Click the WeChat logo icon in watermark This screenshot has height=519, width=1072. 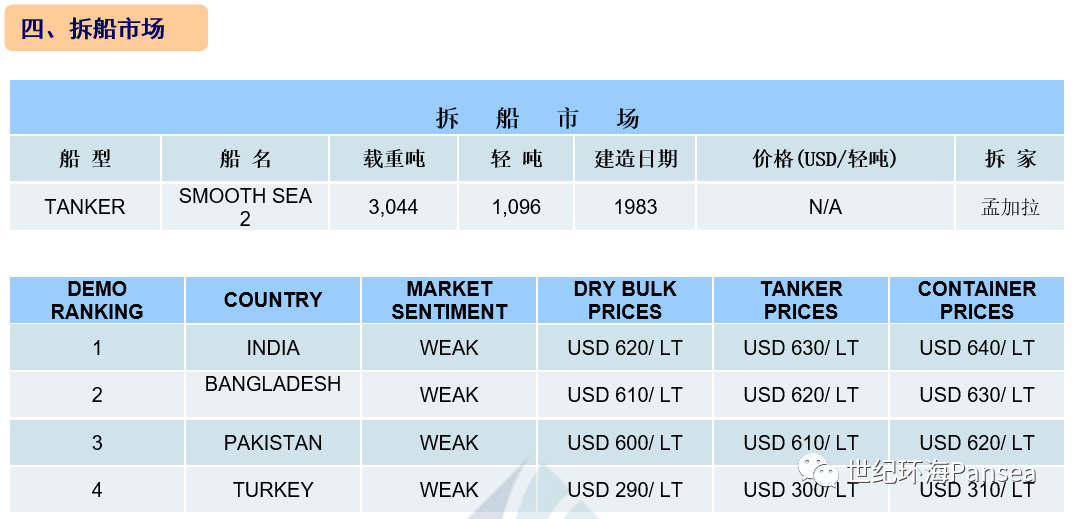click(x=819, y=470)
